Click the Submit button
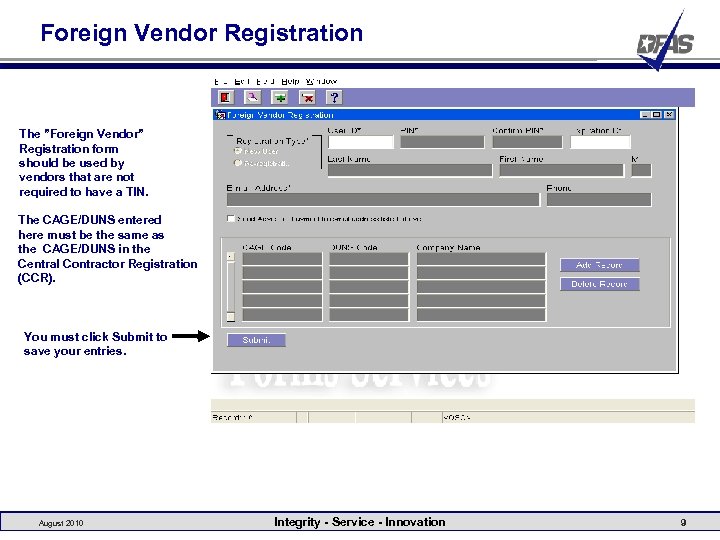Viewport: 720px width, 540px height. [256, 340]
